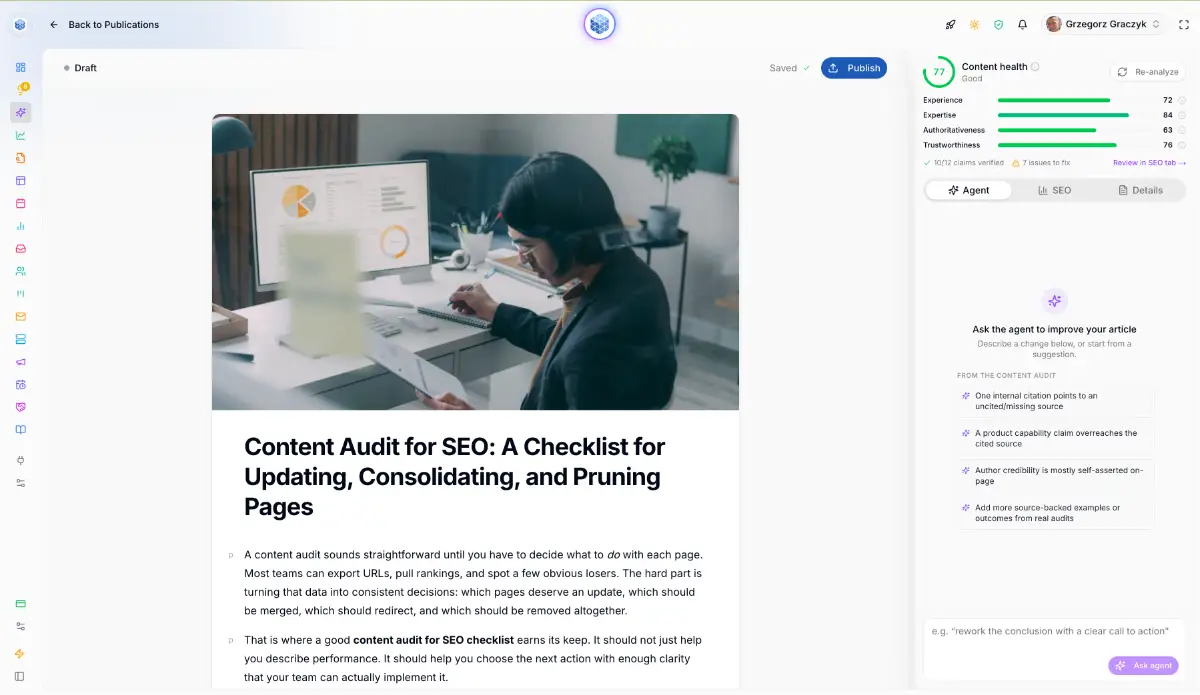Select suggestion about product capability claim overreach
Image resolution: width=1200 pixels, height=695 pixels.
click(1055, 438)
